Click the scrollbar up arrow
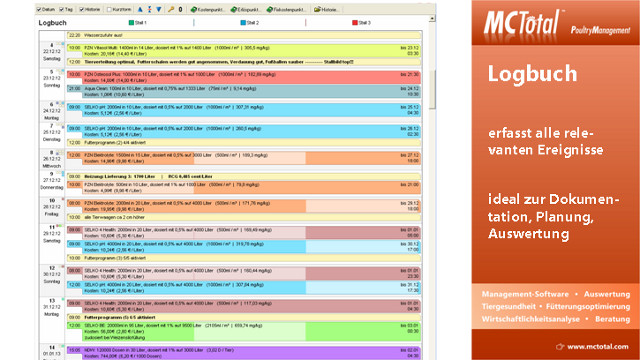Image resolution: width=640 pixels, height=360 pixels. (x=432, y=19)
